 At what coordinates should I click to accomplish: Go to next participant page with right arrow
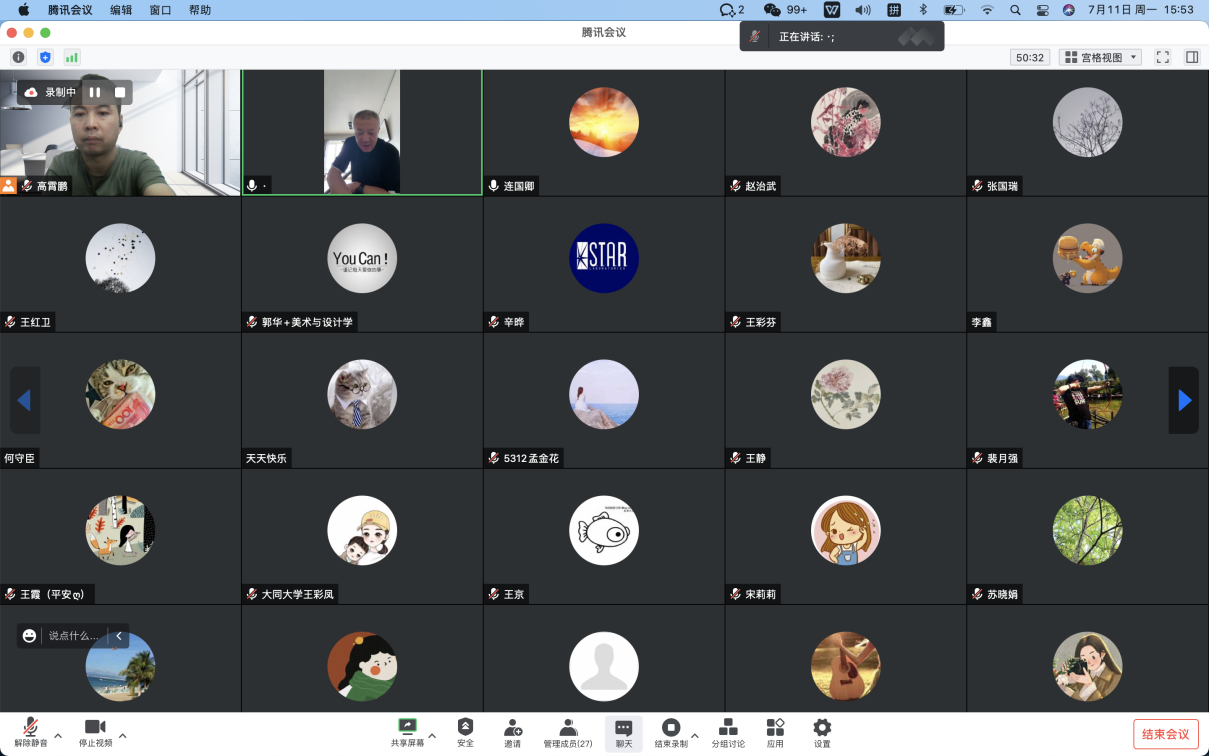tap(1184, 400)
